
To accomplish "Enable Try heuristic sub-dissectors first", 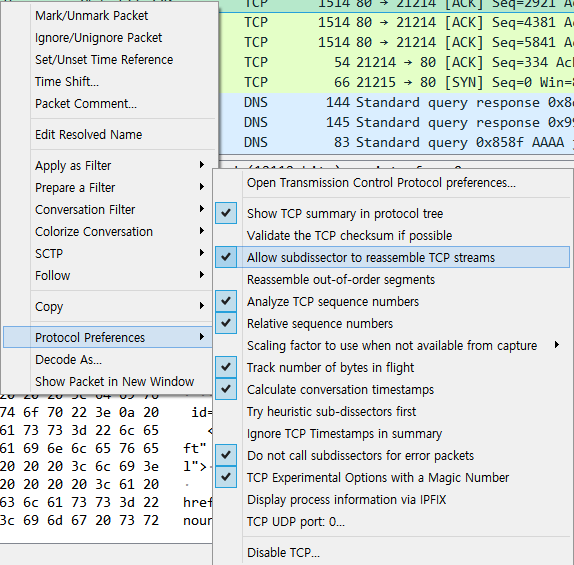I will (x=392, y=411).
